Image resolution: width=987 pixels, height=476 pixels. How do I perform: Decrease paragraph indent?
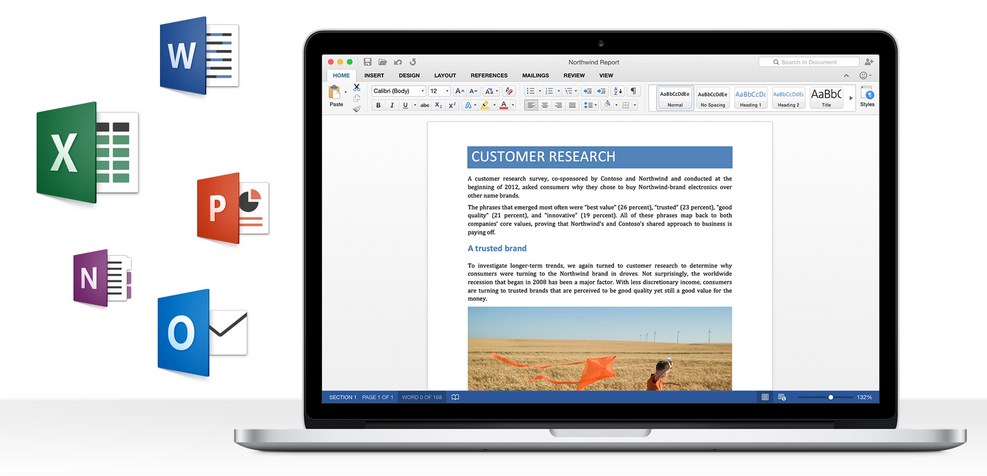587,91
